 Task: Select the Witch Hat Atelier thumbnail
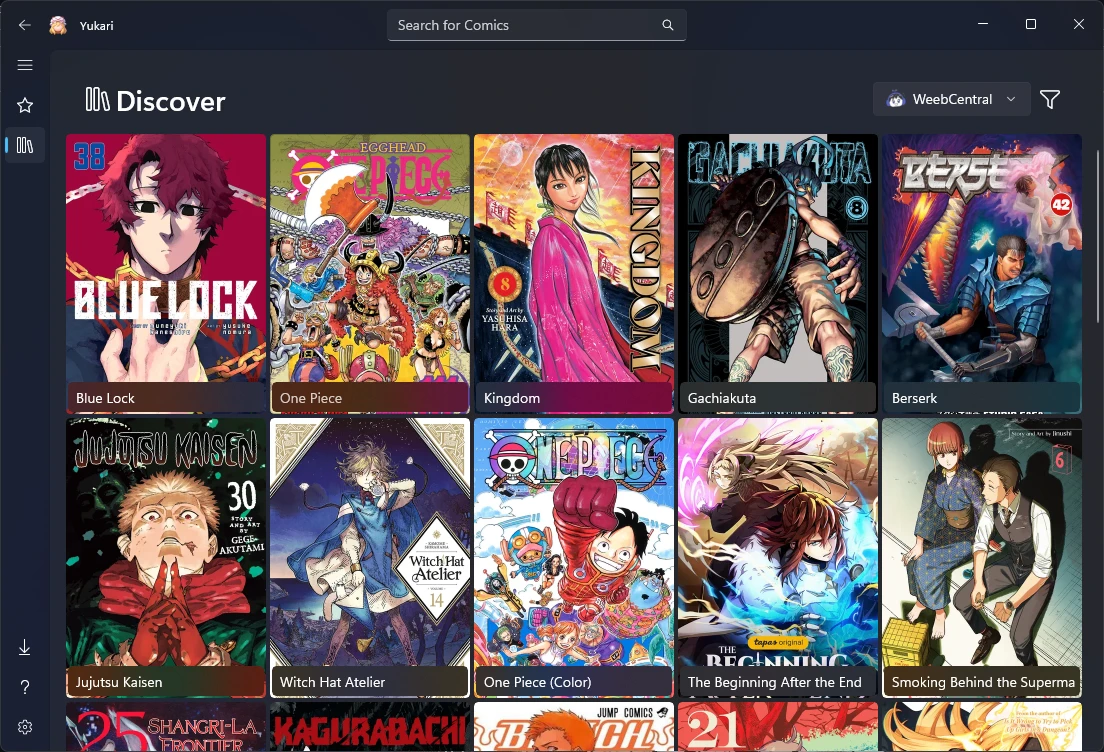(370, 558)
